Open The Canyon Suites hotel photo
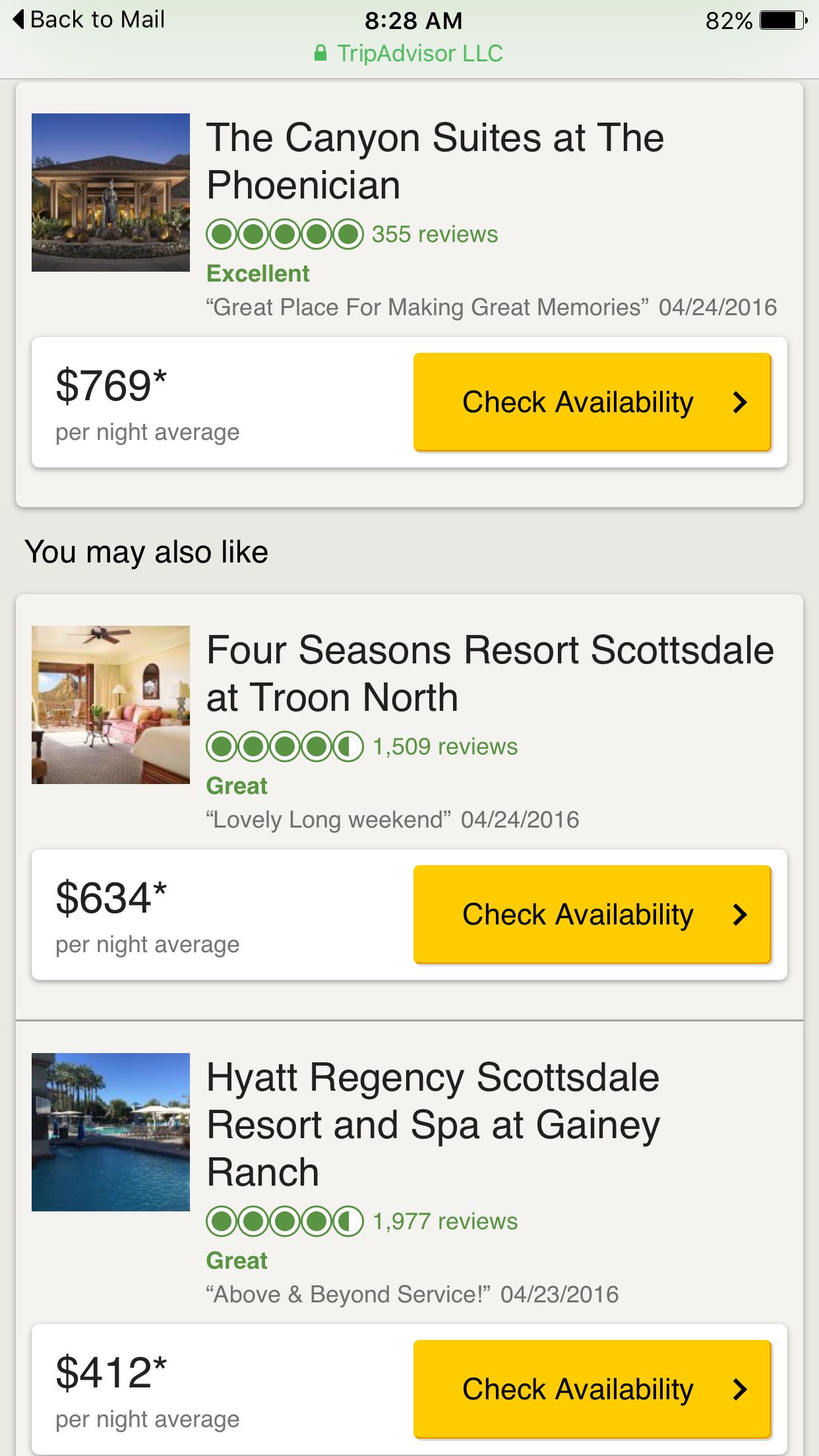The width and height of the screenshot is (819, 1456). pyautogui.click(x=111, y=193)
